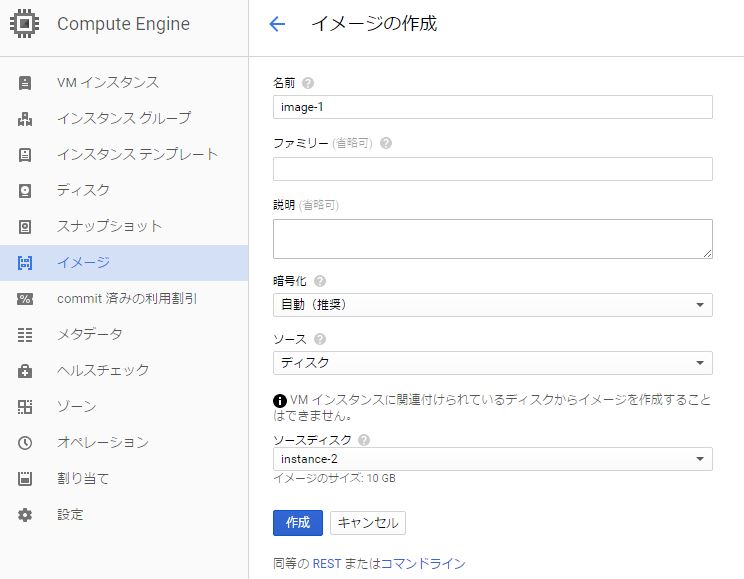Screen dimensions: 744x579
Task: Open the コマンドライン link
Action: tap(423, 564)
